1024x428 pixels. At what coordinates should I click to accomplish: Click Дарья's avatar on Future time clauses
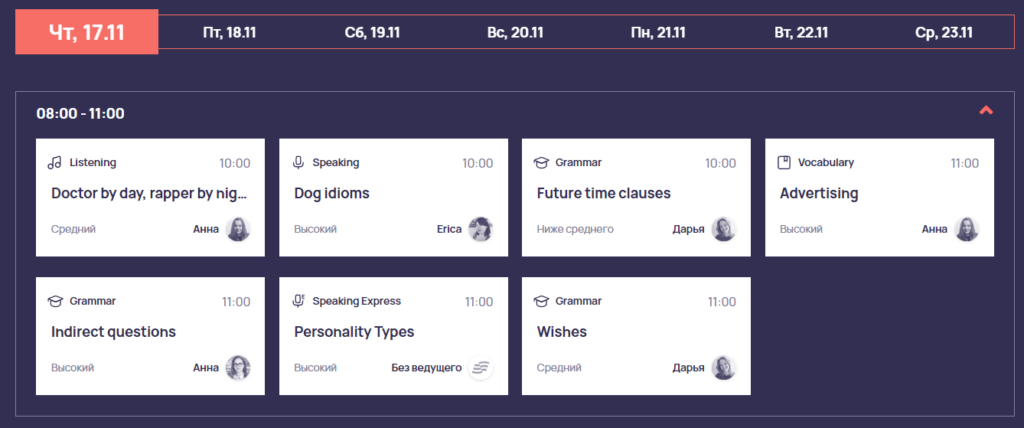(x=724, y=229)
